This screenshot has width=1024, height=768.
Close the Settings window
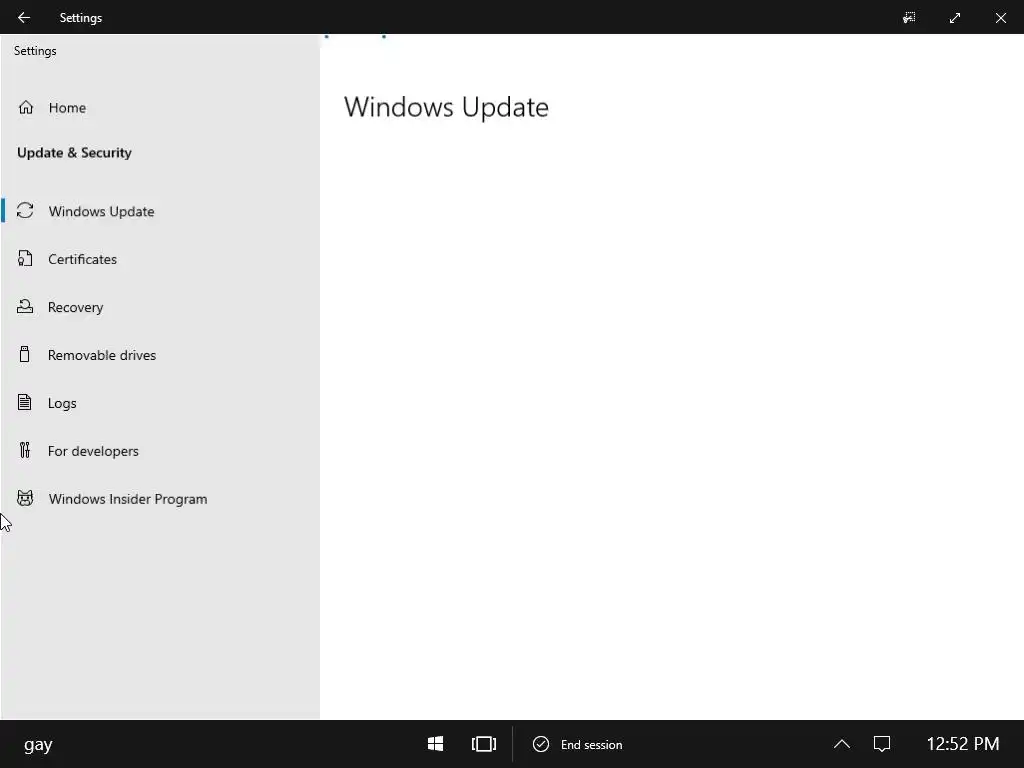click(1000, 18)
